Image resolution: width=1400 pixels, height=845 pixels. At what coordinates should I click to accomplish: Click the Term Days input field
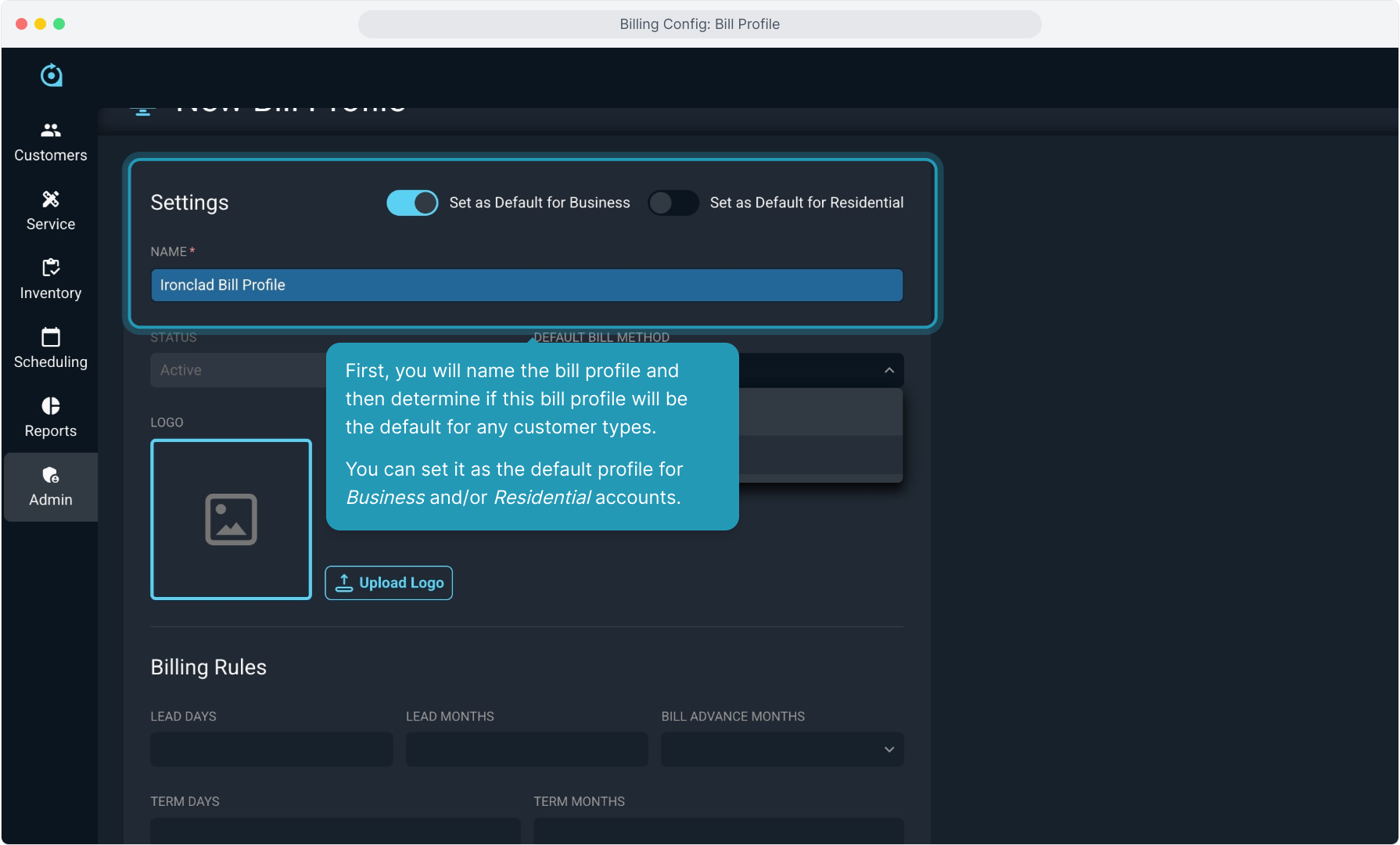click(x=335, y=829)
